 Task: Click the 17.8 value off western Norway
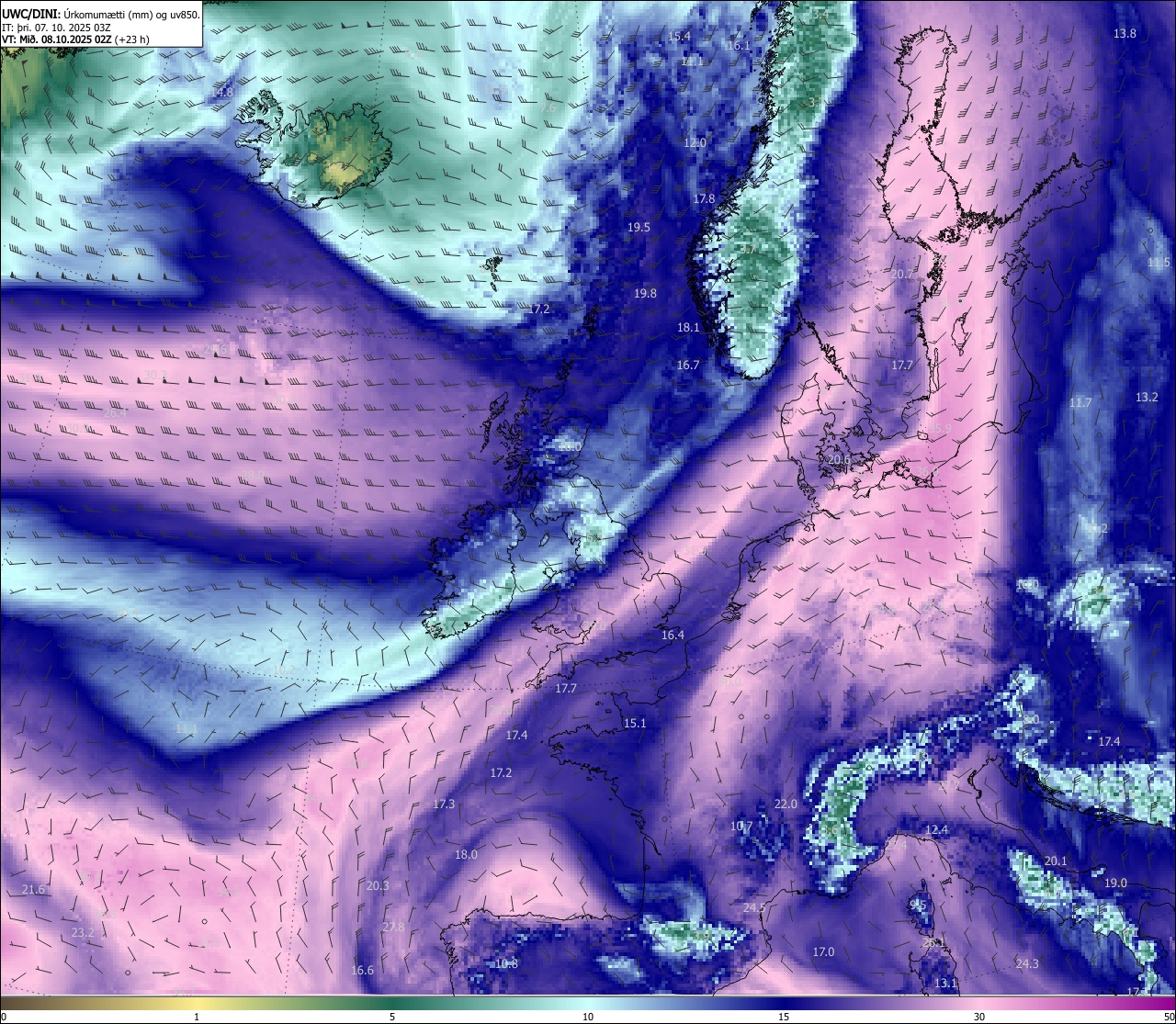[x=704, y=198]
